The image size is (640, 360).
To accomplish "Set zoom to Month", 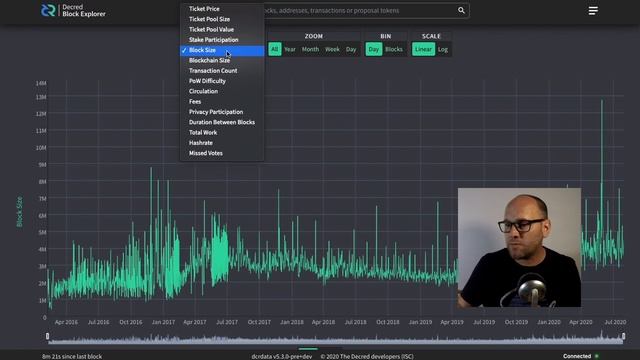I will 310,49.
